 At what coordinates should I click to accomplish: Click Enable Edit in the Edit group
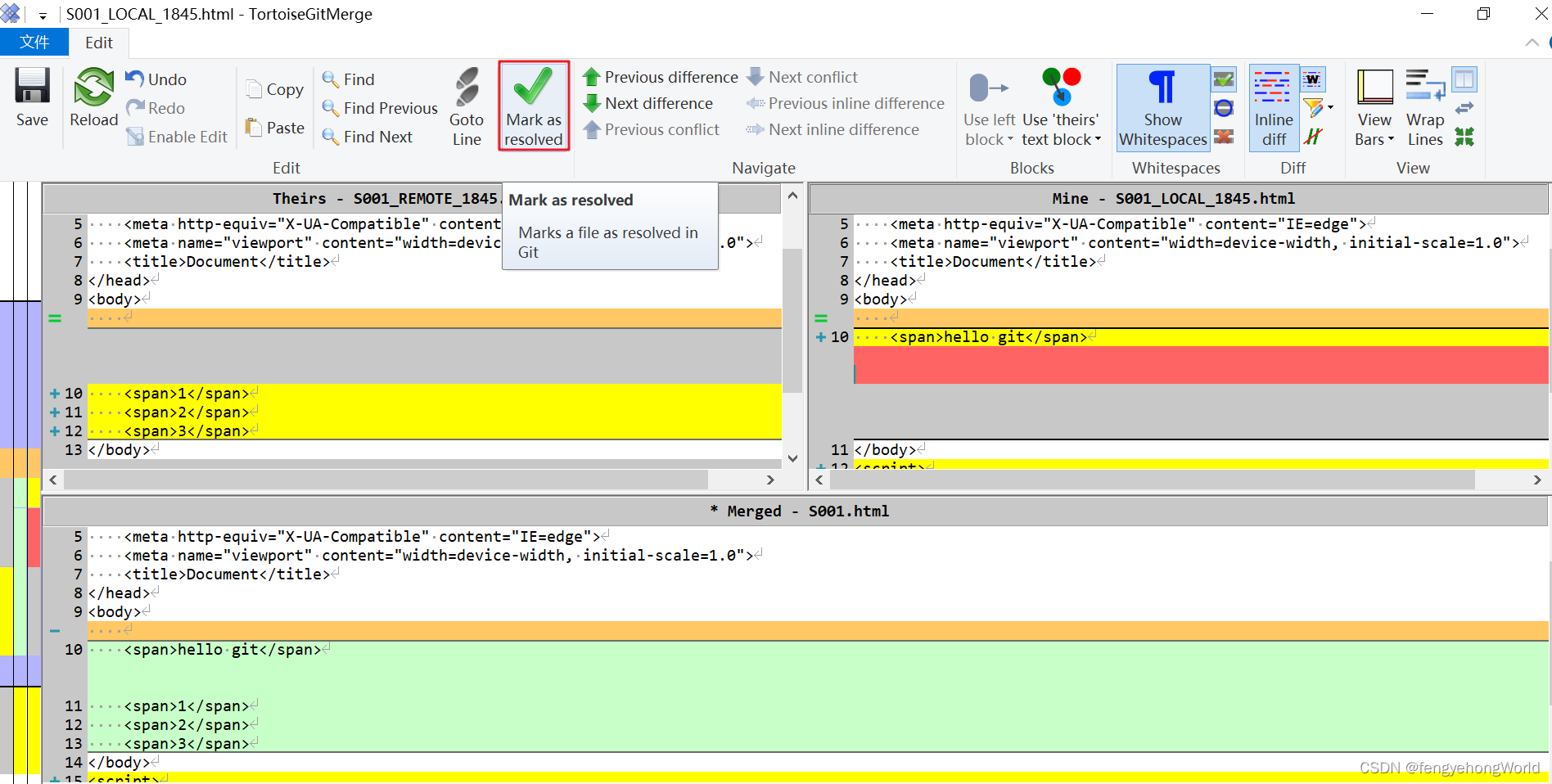(x=177, y=137)
